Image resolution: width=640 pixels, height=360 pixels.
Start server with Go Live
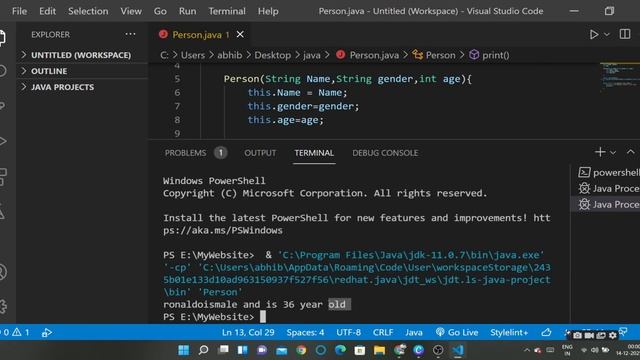coord(457,332)
